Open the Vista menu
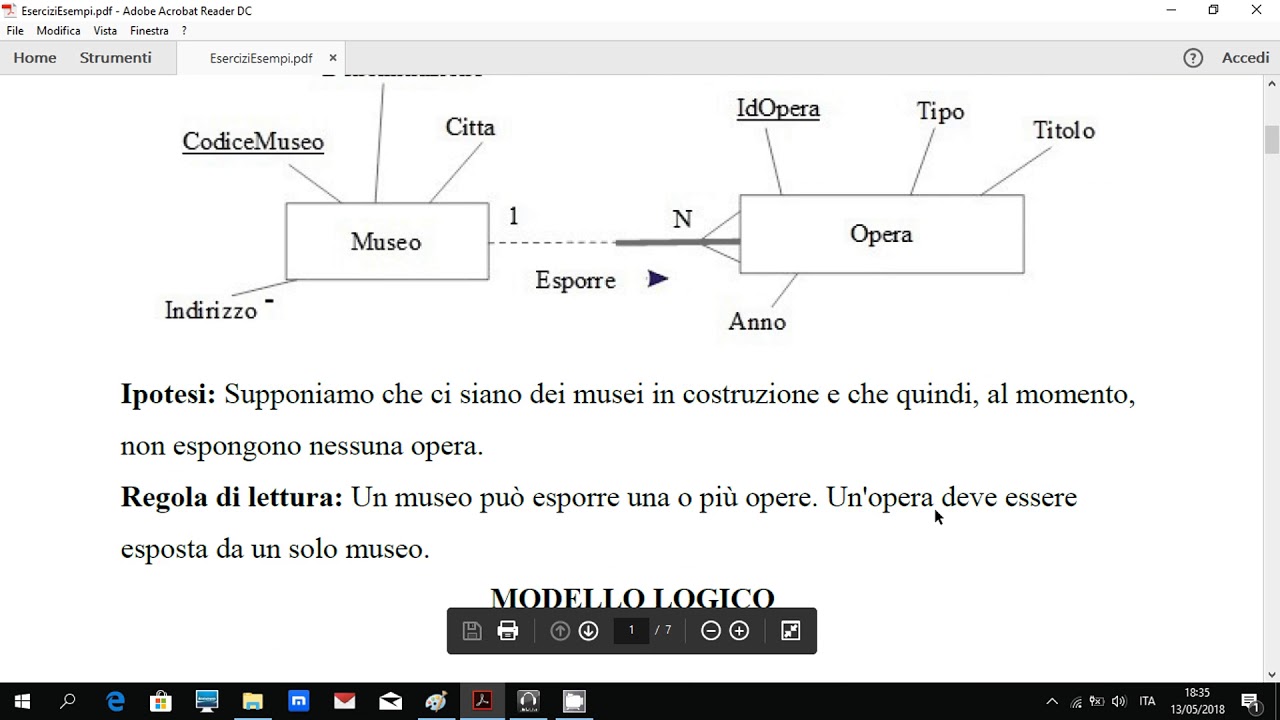1280x720 pixels. tap(105, 31)
